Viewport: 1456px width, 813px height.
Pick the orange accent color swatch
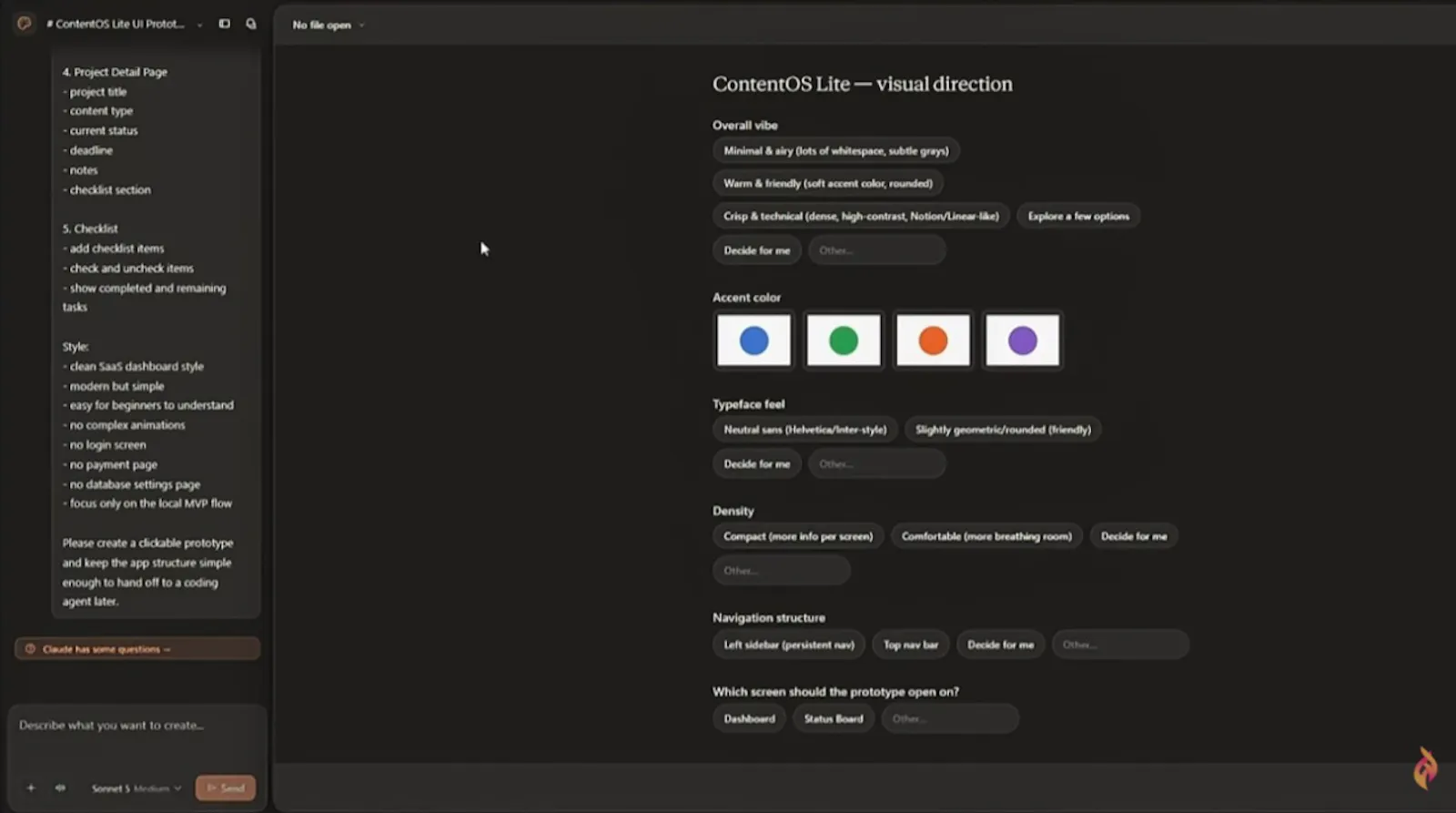(933, 340)
